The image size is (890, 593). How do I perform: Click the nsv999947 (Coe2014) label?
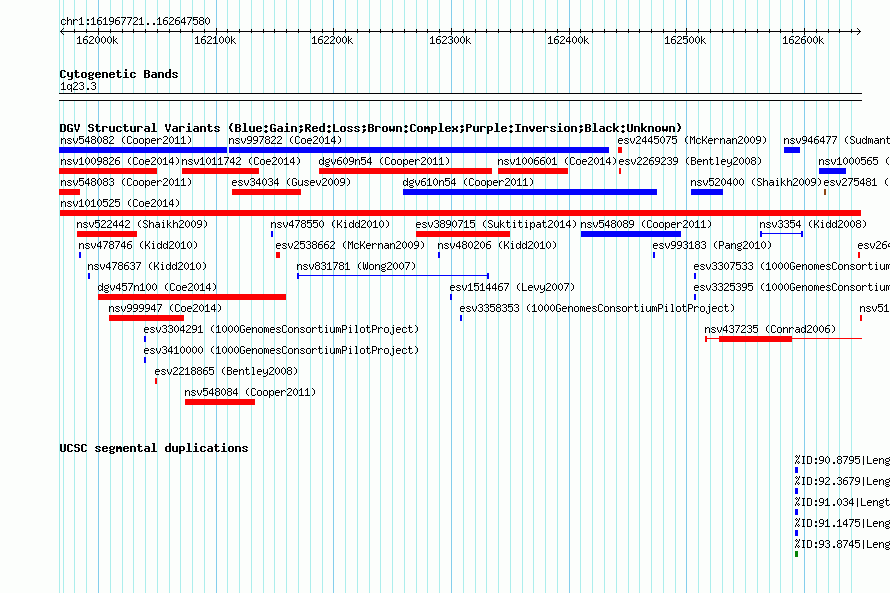click(x=165, y=308)
